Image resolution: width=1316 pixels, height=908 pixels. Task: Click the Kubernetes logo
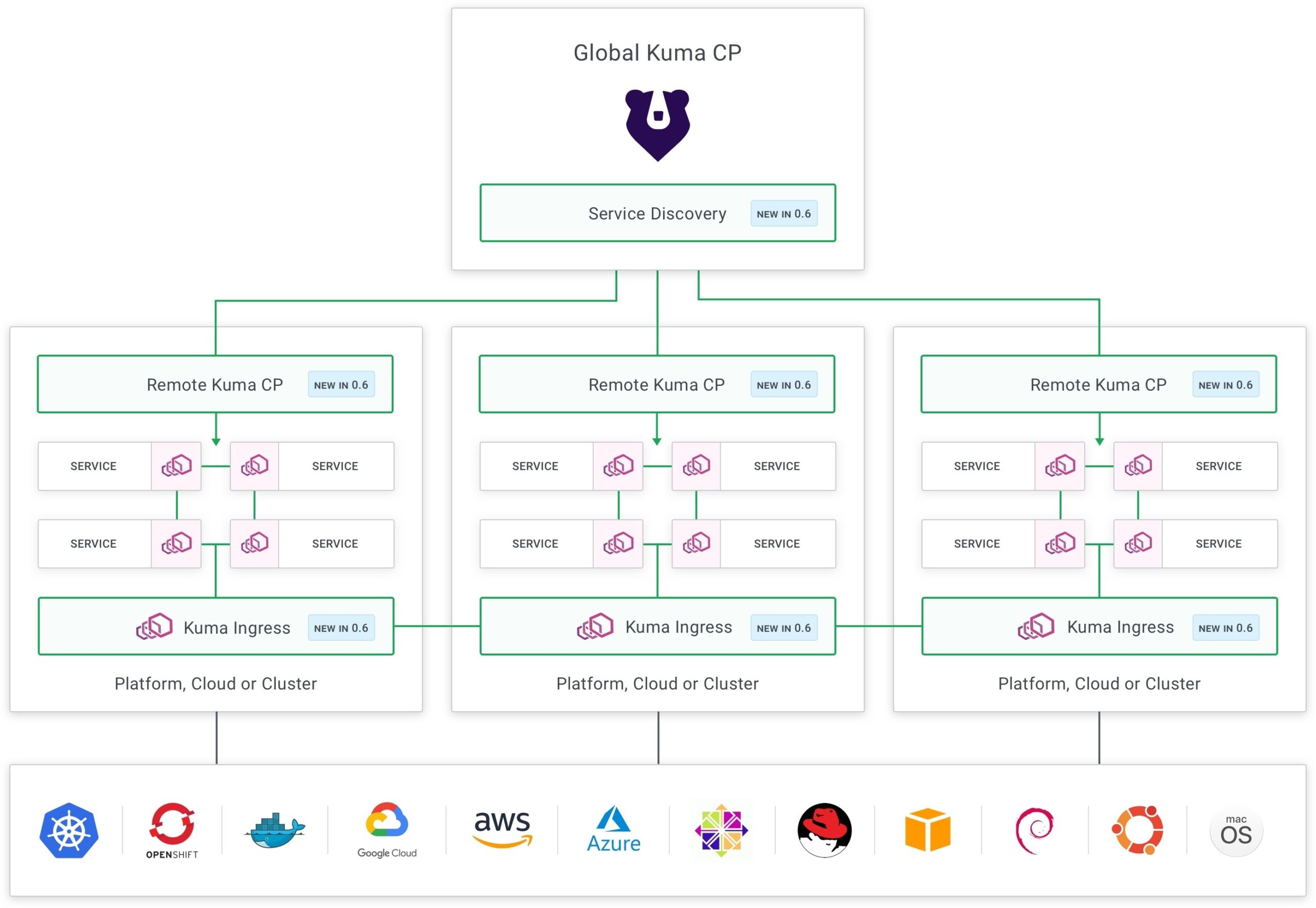(x=69, y=830)
